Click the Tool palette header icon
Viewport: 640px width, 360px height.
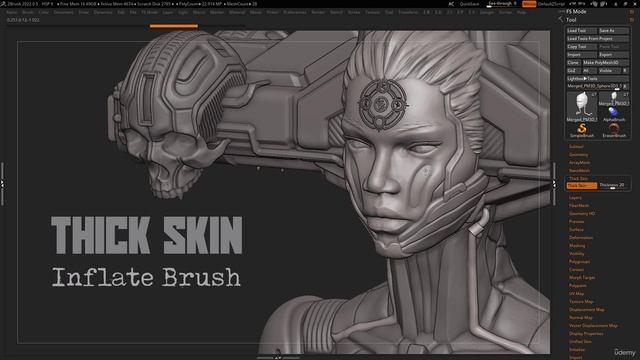point(561,20)
